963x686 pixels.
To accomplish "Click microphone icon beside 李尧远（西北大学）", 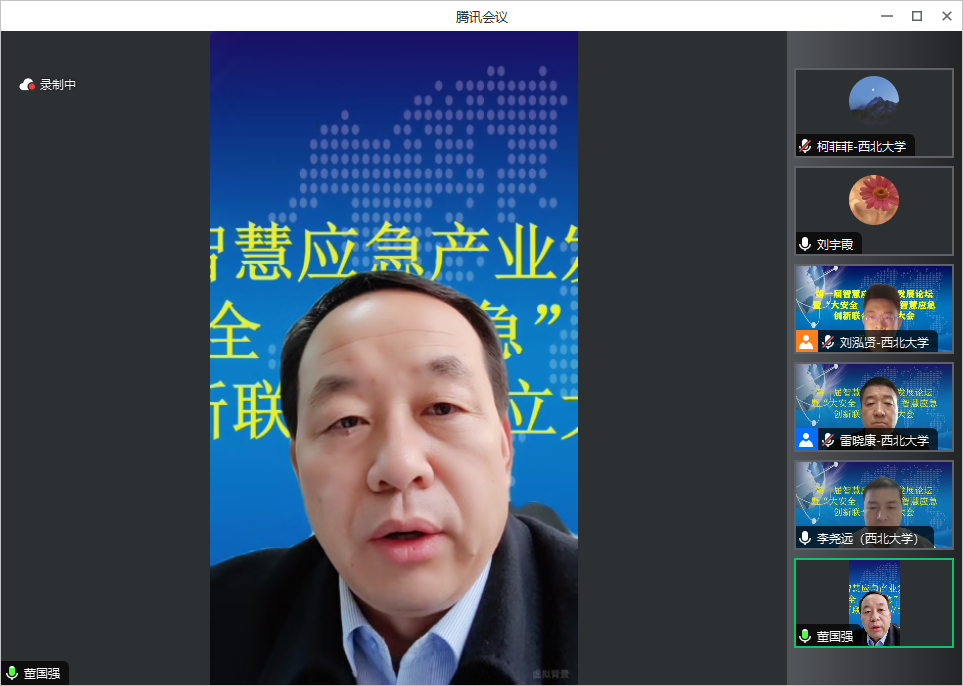I will pyautogui.click(x=805, y=538).
